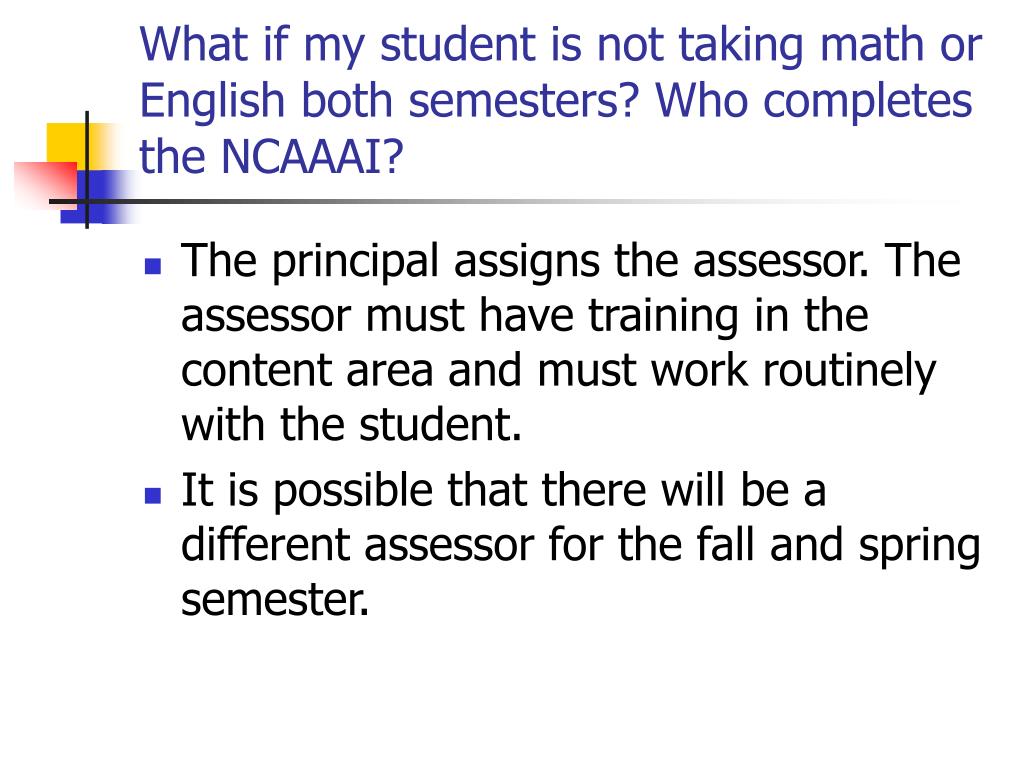Click the text 'The principal assigns the assessor'
Image resolution: width=1024 pixels, height=768 pixels.
pos(525,263)
